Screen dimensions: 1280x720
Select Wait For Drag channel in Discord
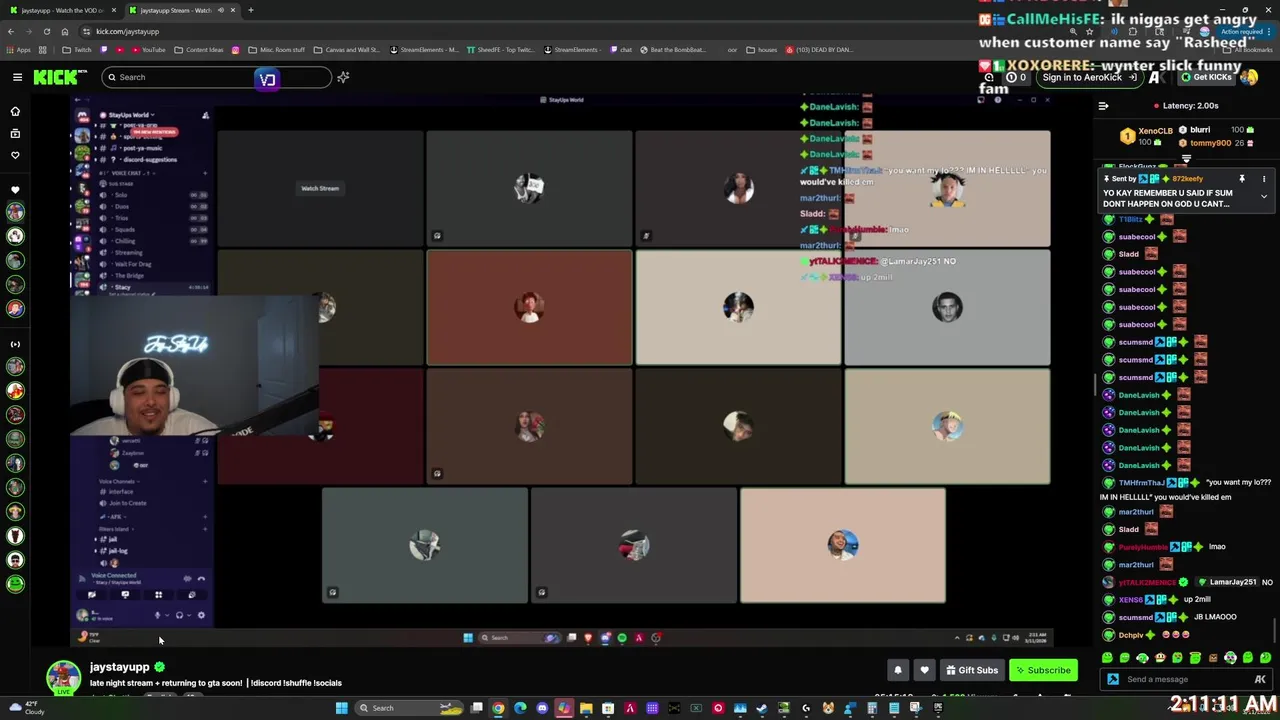134,264
